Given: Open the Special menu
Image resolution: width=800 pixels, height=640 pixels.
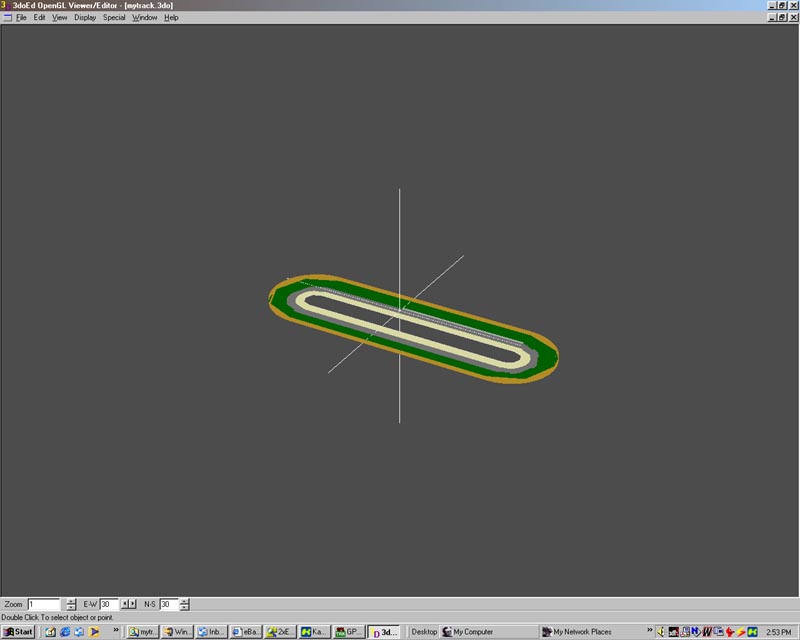Looking at the screenshot, I should 114,17.
